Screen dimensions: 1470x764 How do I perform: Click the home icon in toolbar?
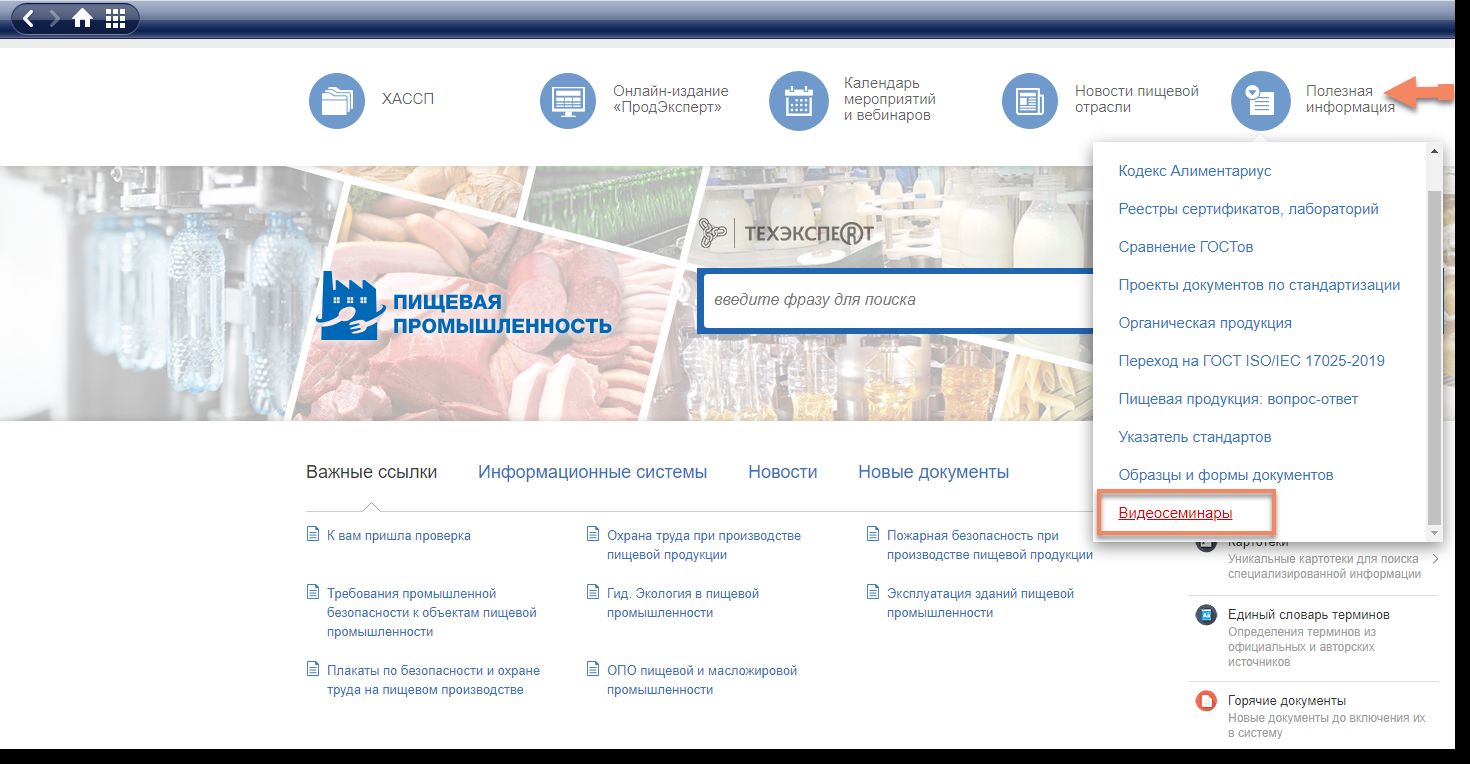pyautogui.click(x=82, y=18)
